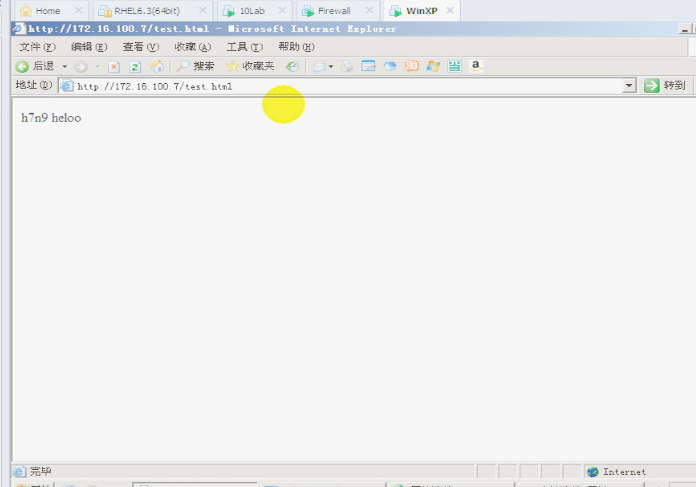Screen dimensions: 696x487
Task: Click the Internet zone indicator in status bar
Action: tap(617, 472)
